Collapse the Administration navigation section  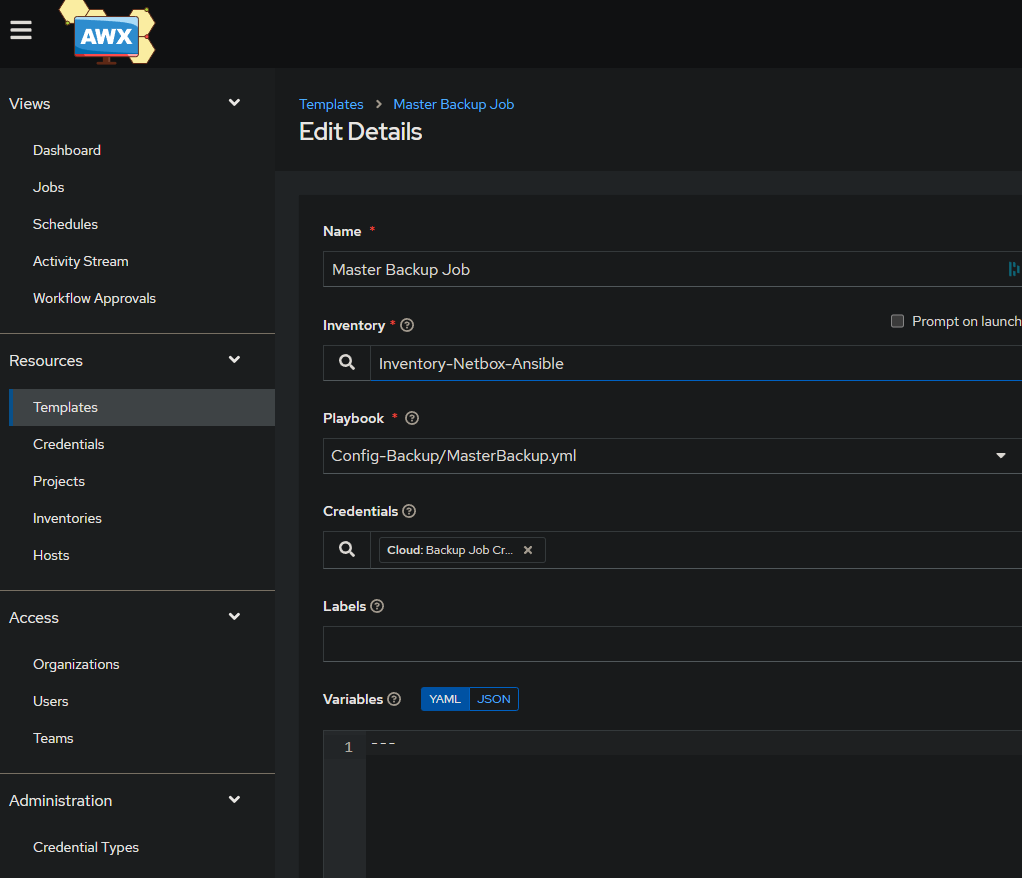coord(235,800)
